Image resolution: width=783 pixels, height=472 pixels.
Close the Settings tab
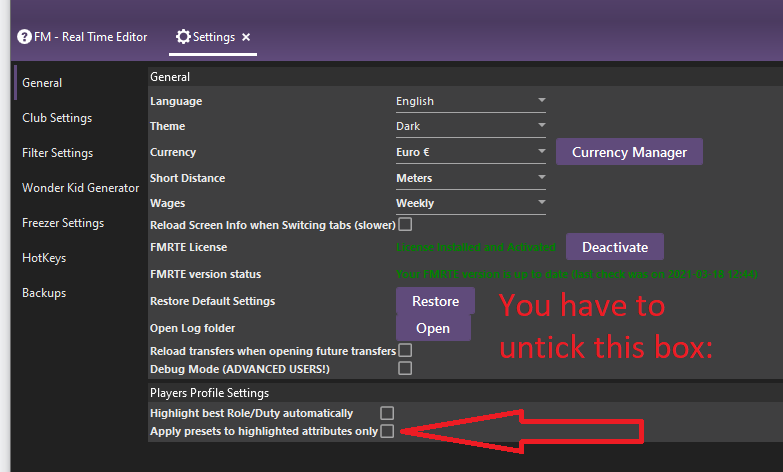247,37
